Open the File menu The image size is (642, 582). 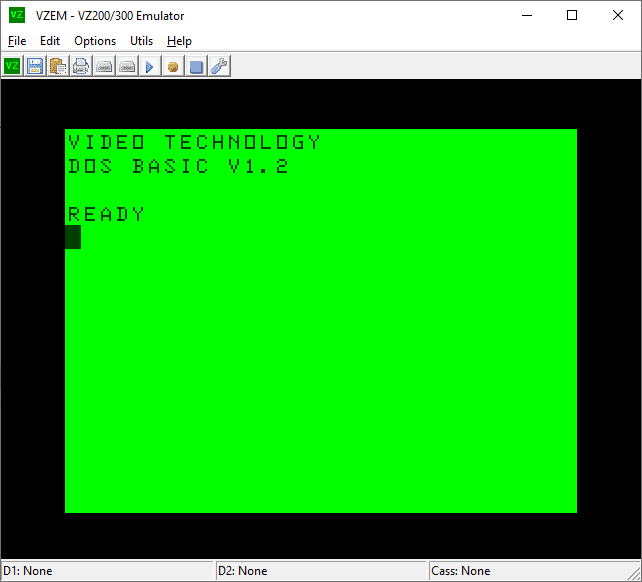tap(17, 41)
